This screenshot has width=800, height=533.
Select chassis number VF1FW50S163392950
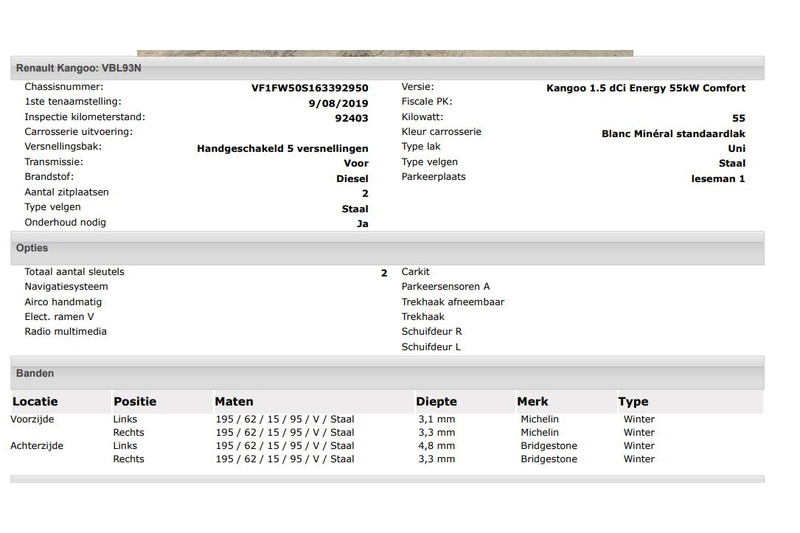[309, 88]
